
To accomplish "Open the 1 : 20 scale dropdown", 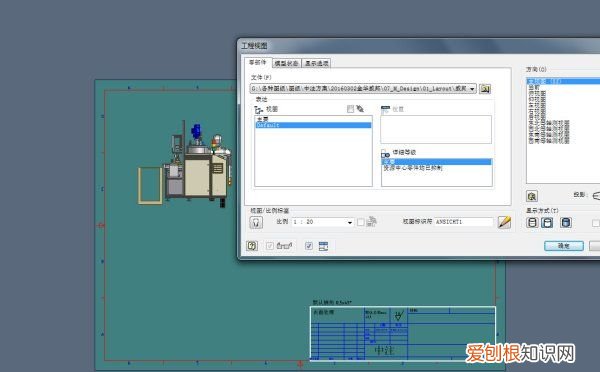I will click(x=350, y=222).
